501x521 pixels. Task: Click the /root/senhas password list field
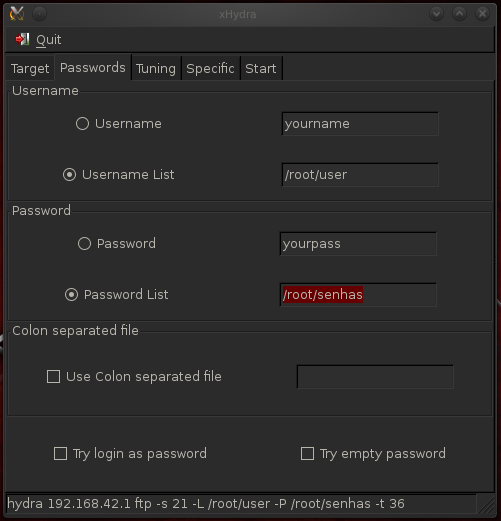click(358, 295)
